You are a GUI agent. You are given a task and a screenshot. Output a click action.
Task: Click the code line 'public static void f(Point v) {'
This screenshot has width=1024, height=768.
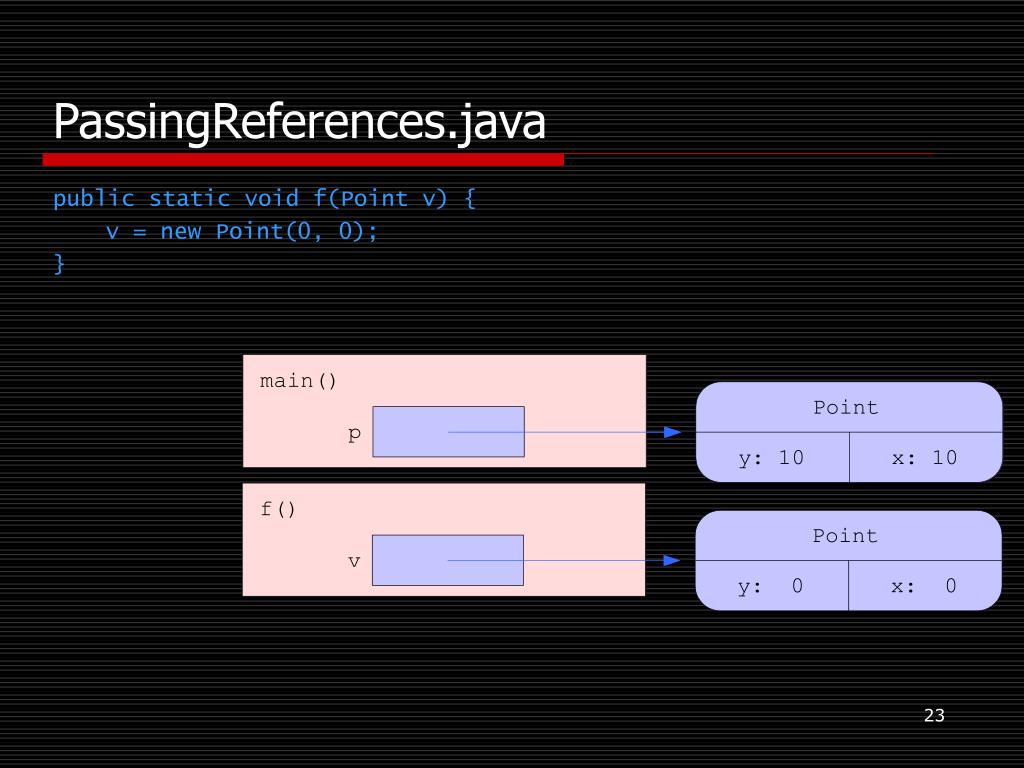pyautogui.click(x=264, y=198)
